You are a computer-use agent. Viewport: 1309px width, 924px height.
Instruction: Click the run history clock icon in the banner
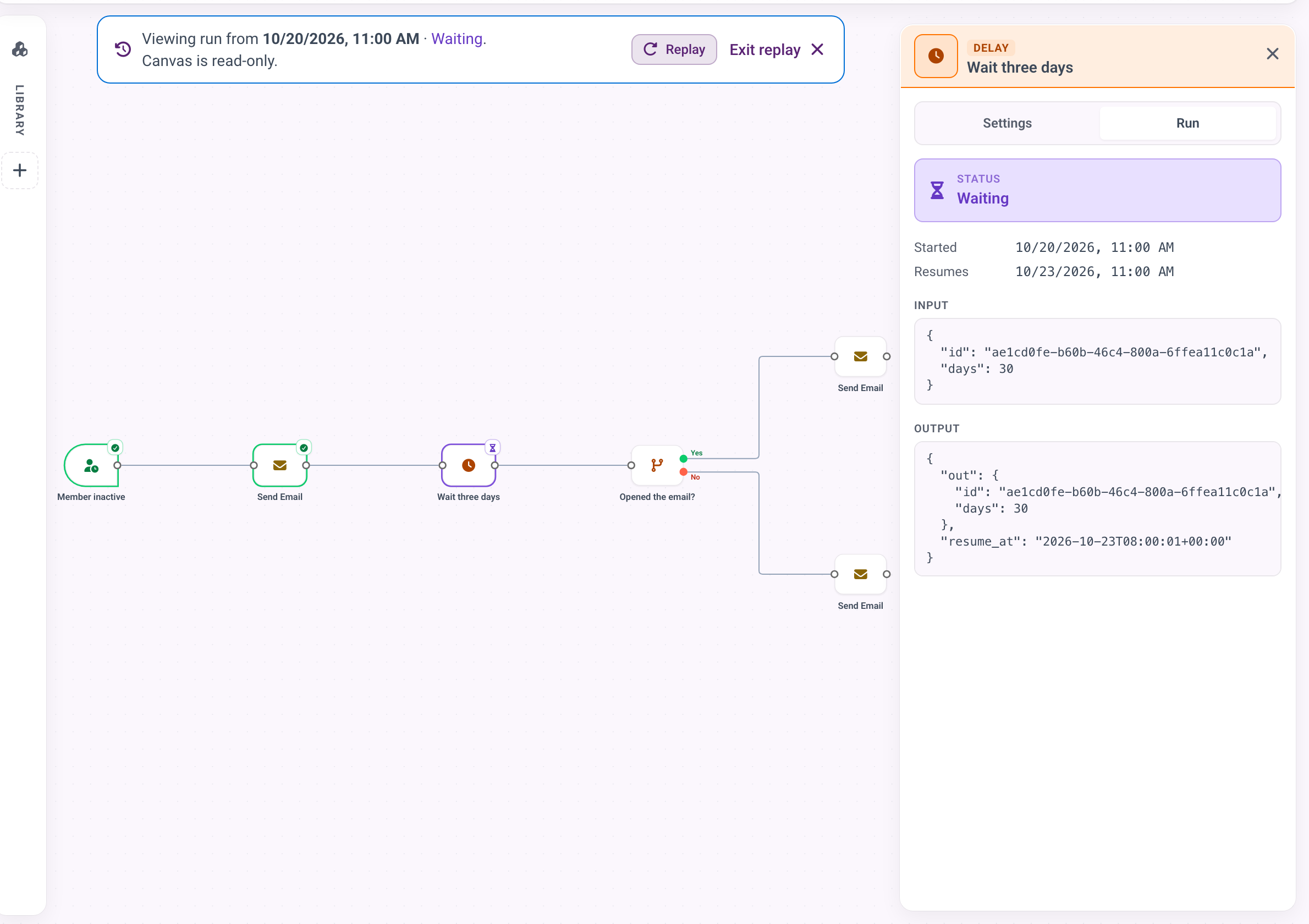pyautogui.click(x=123, y=50)
